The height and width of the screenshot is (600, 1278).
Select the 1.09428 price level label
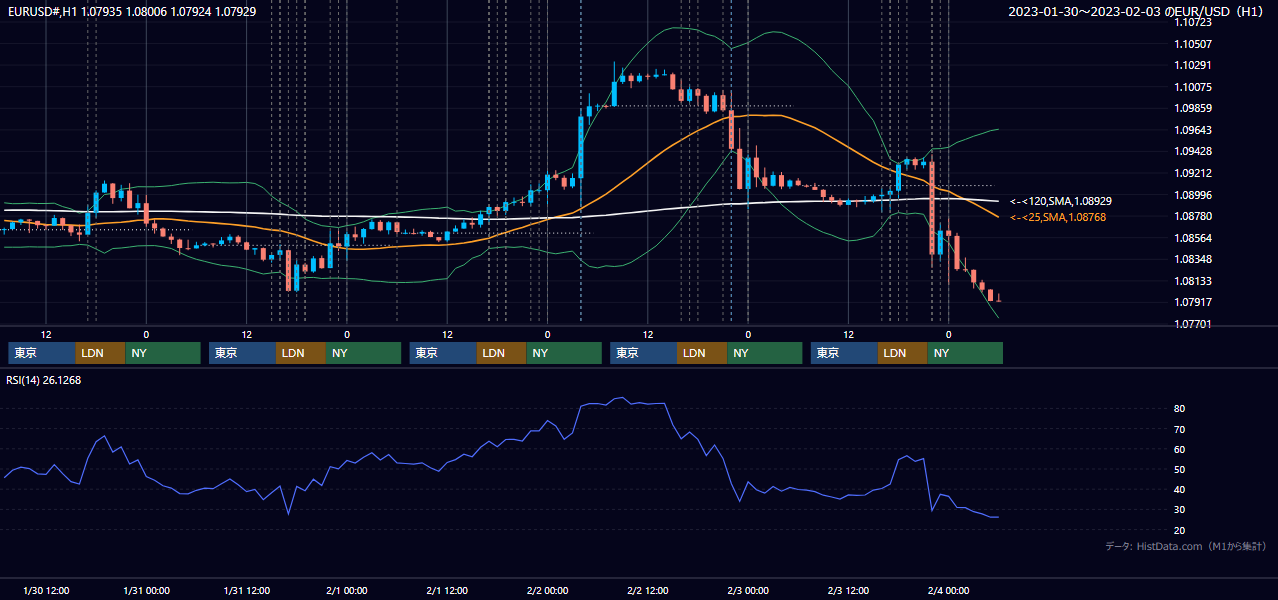point(1193,152)
